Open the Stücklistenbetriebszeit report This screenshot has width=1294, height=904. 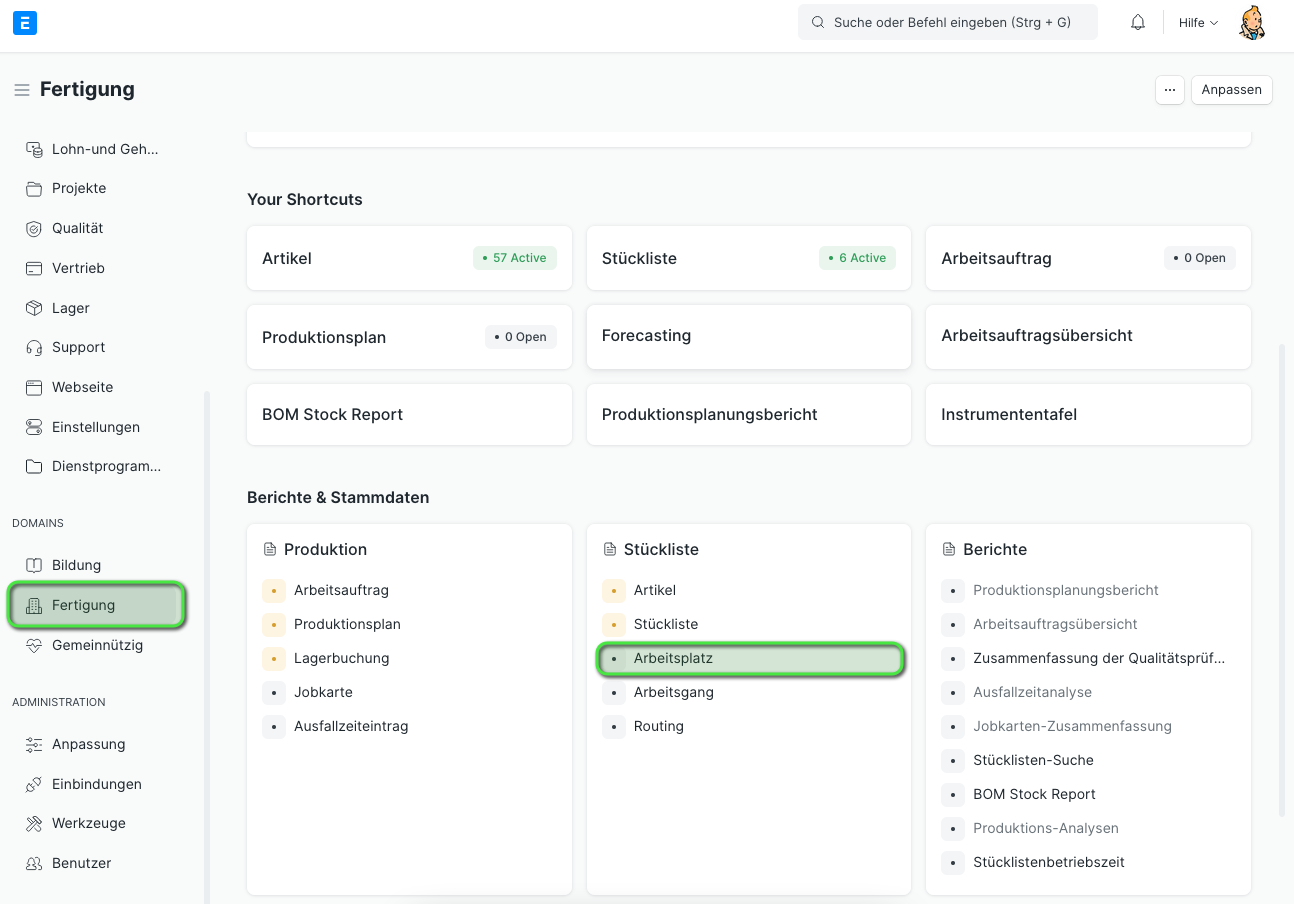pyautogui.click(x=1049, y=862)
